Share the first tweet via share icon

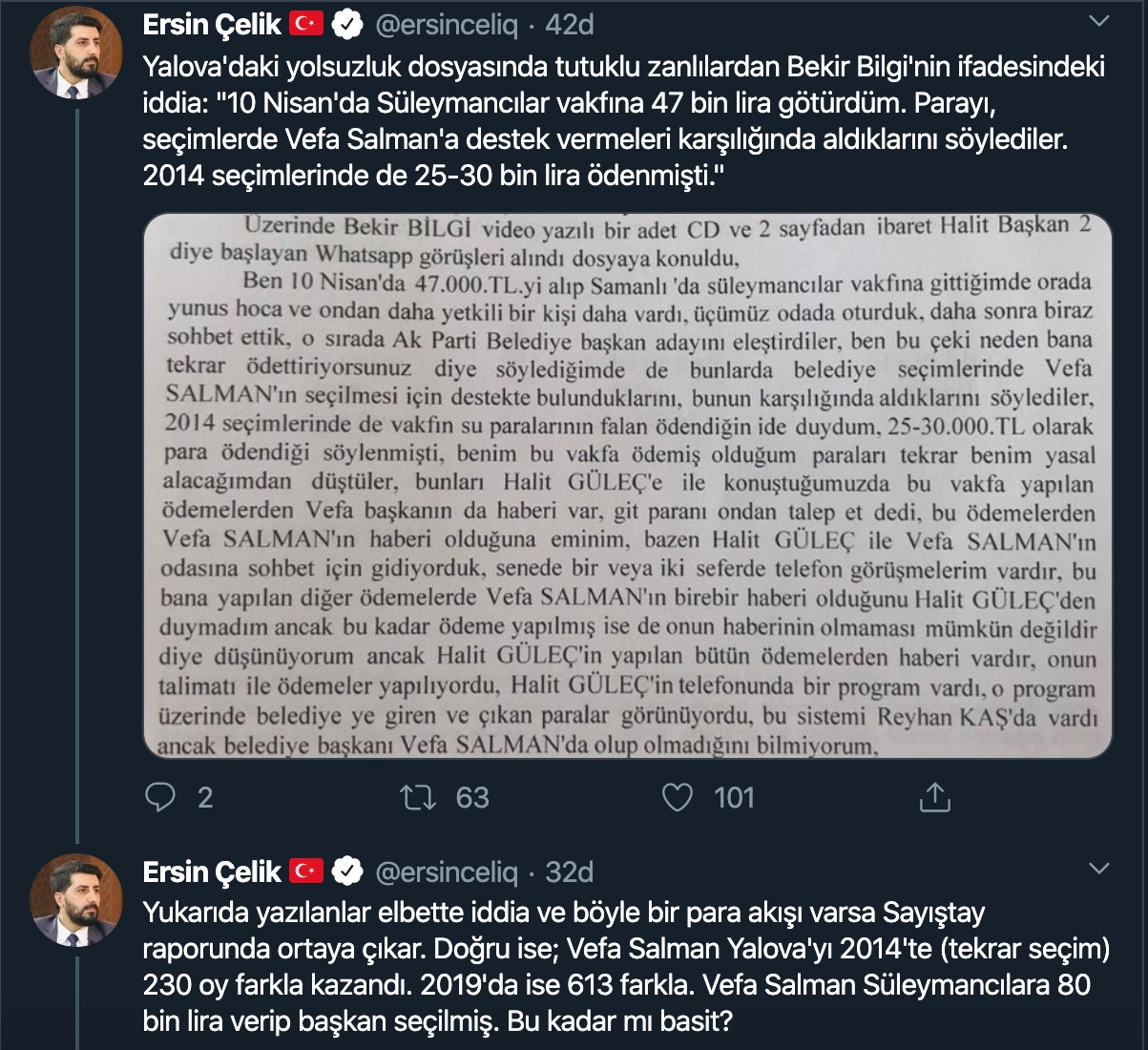pyautogui.click(x=935, y=796)
